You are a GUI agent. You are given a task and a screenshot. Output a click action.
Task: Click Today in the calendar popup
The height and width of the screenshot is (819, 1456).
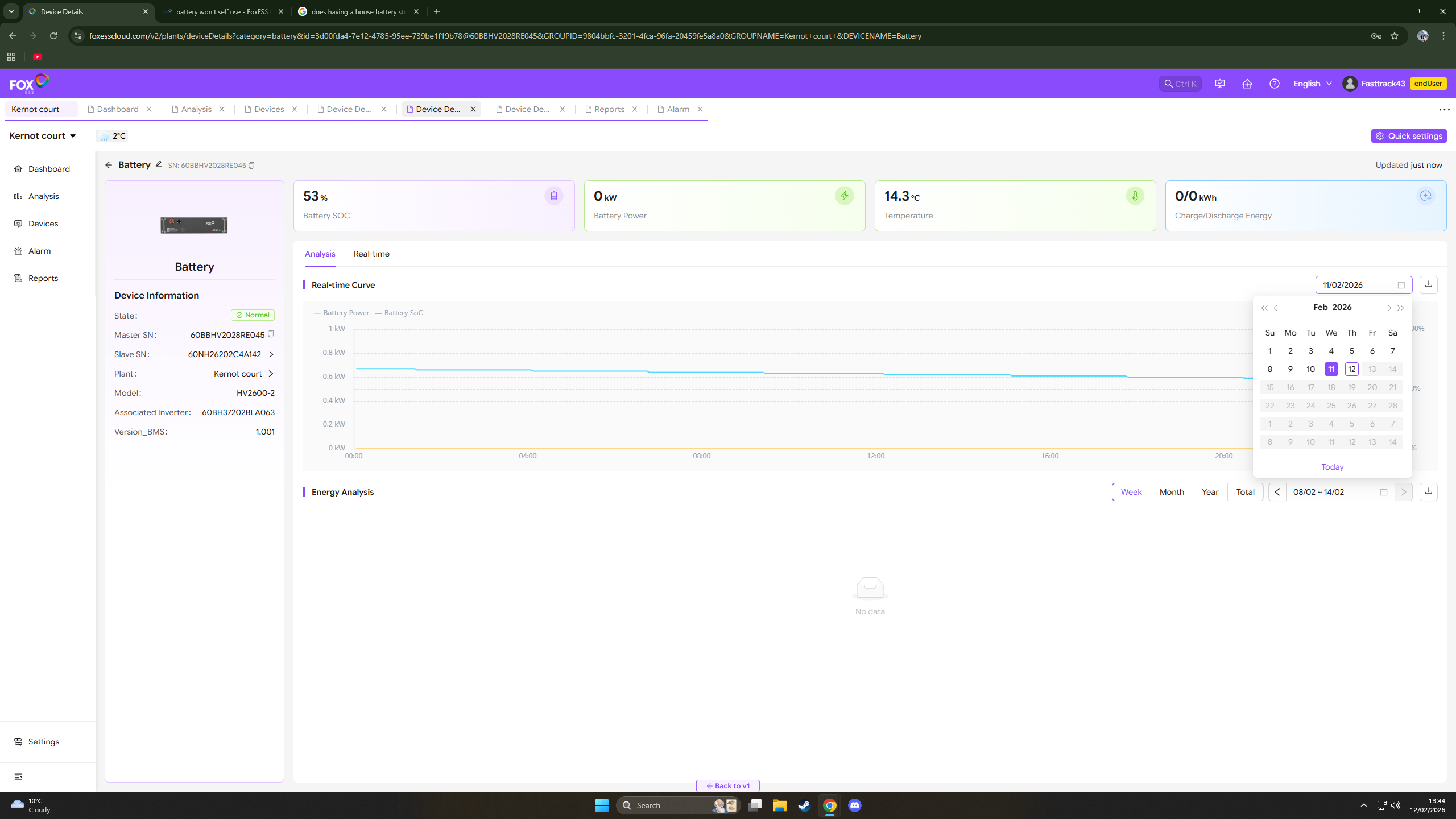(1332, 467)
